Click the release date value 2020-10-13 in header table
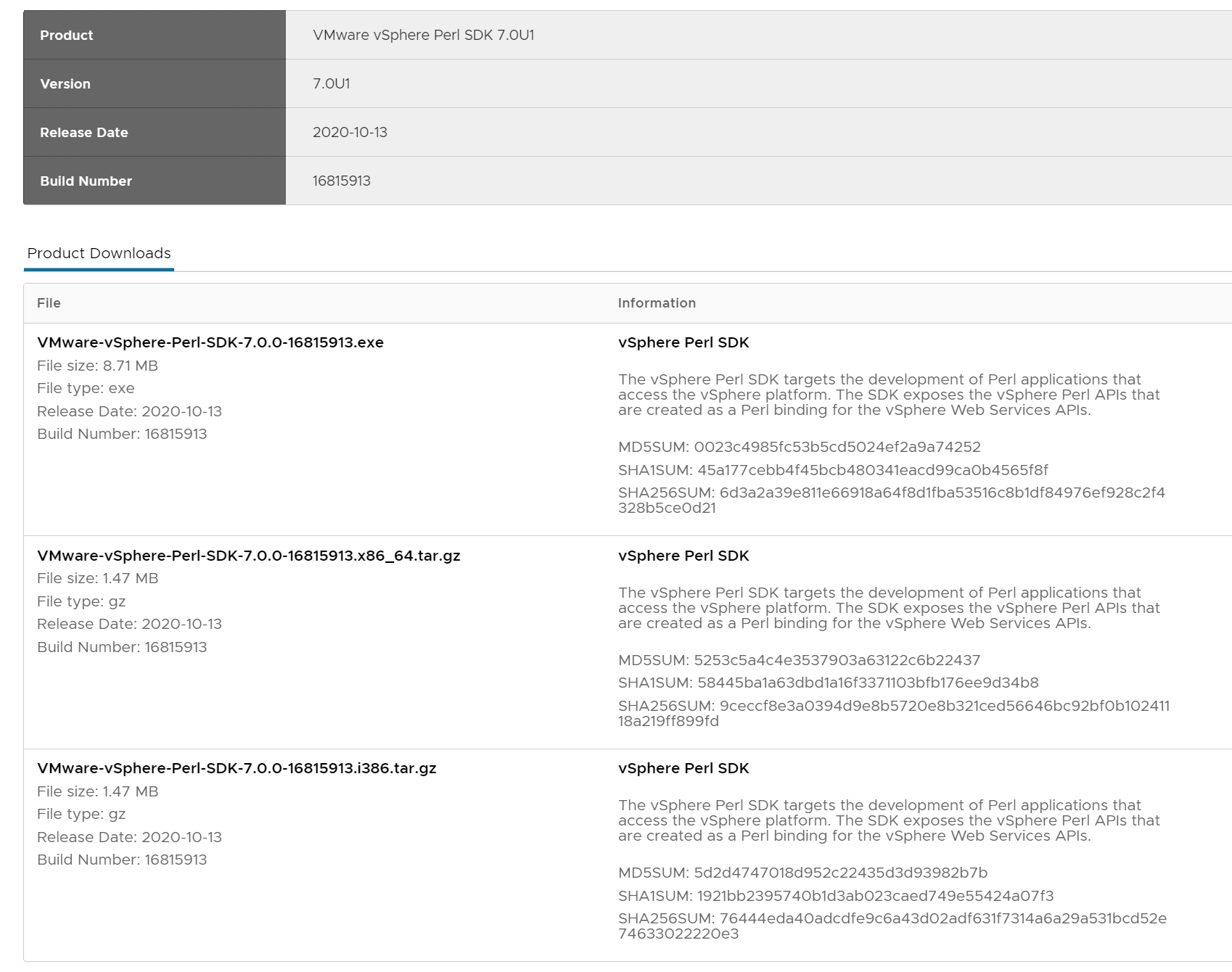 (350, 132)
